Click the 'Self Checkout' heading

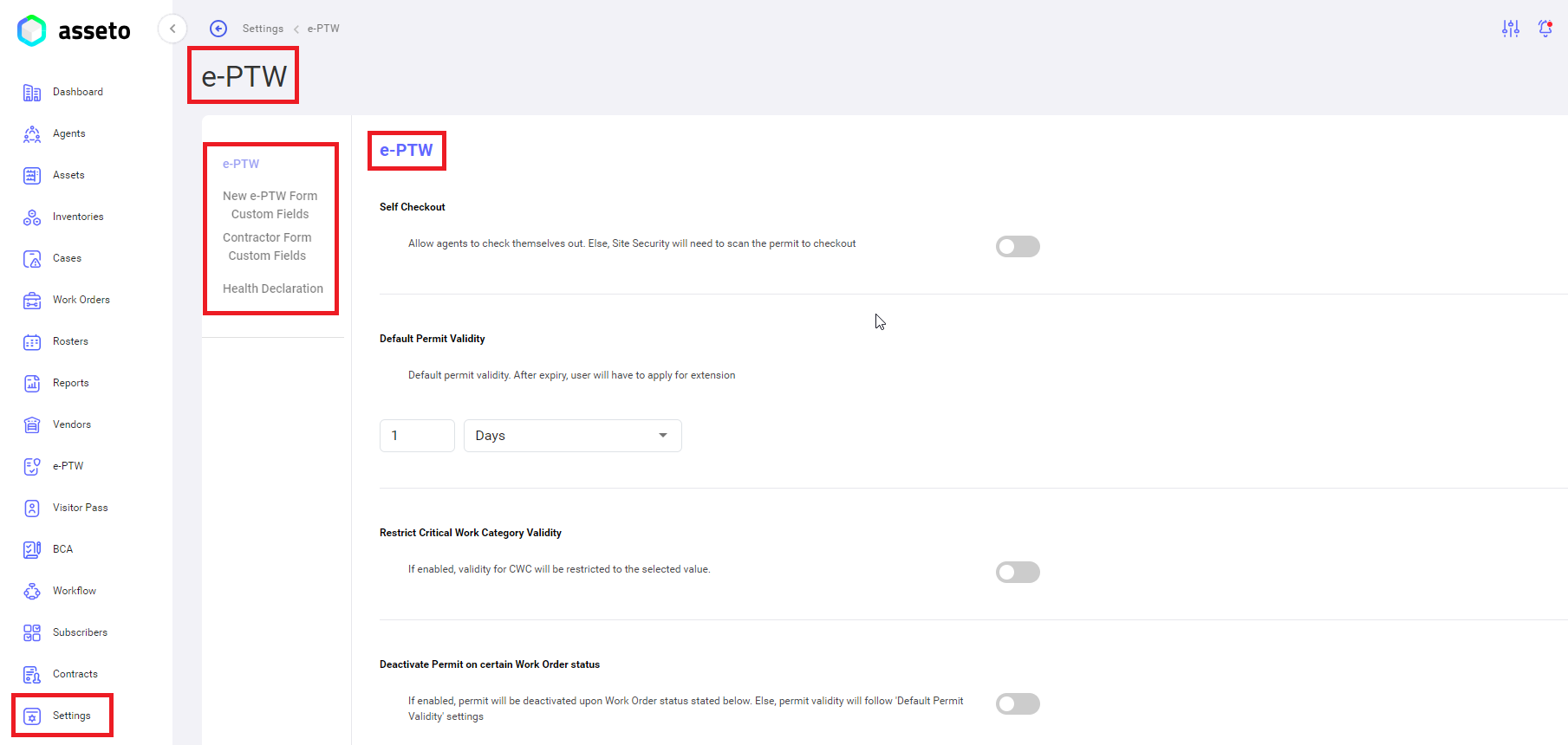pos(413,207)
